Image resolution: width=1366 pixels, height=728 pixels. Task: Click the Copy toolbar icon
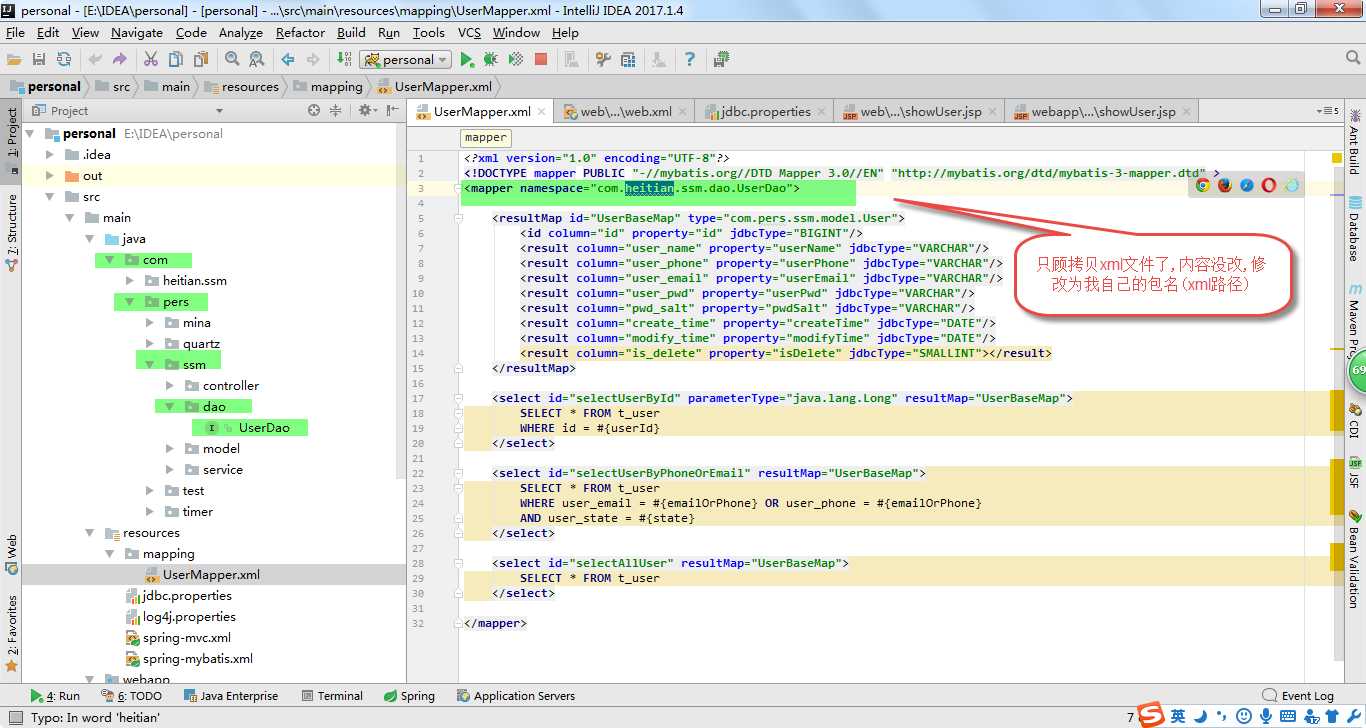tap(176, 60)
